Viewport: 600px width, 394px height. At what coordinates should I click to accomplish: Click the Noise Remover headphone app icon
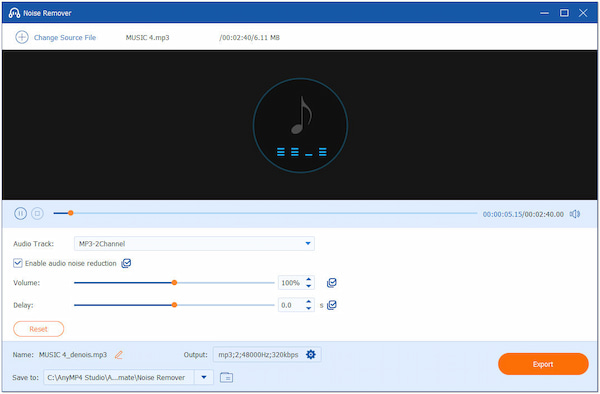pyautogui.click(x=14, y=13)
